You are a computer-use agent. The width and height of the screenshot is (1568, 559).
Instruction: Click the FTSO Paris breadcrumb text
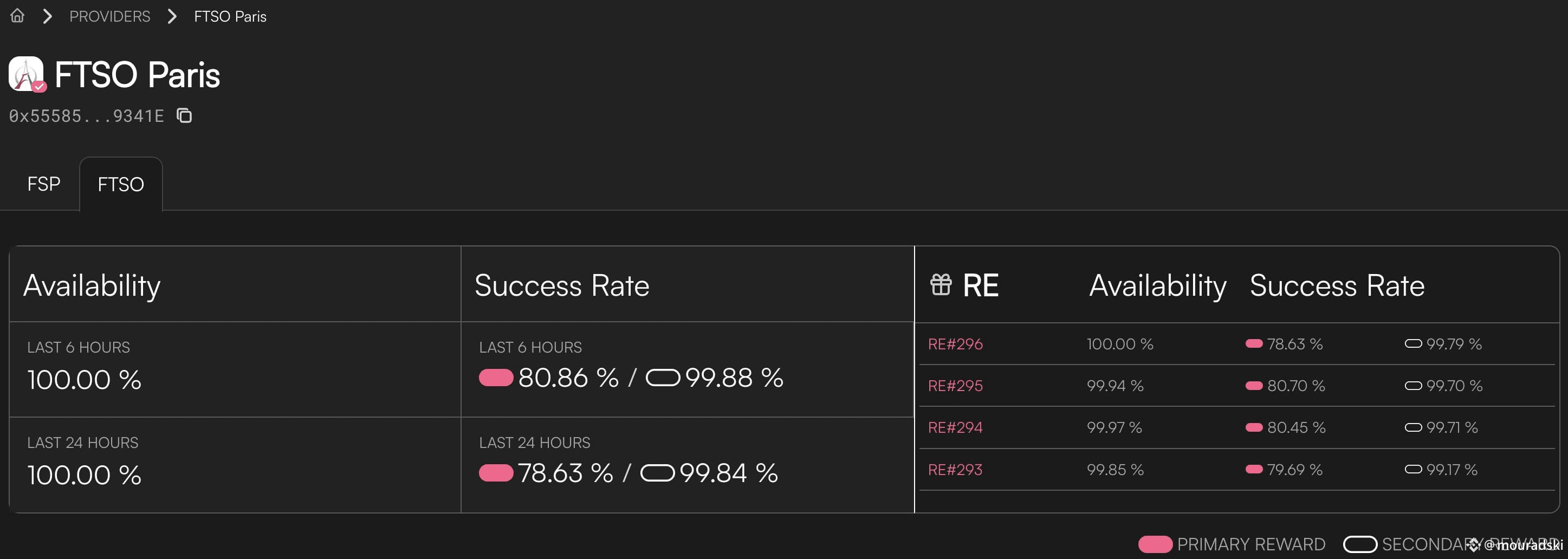click(230, 16)
